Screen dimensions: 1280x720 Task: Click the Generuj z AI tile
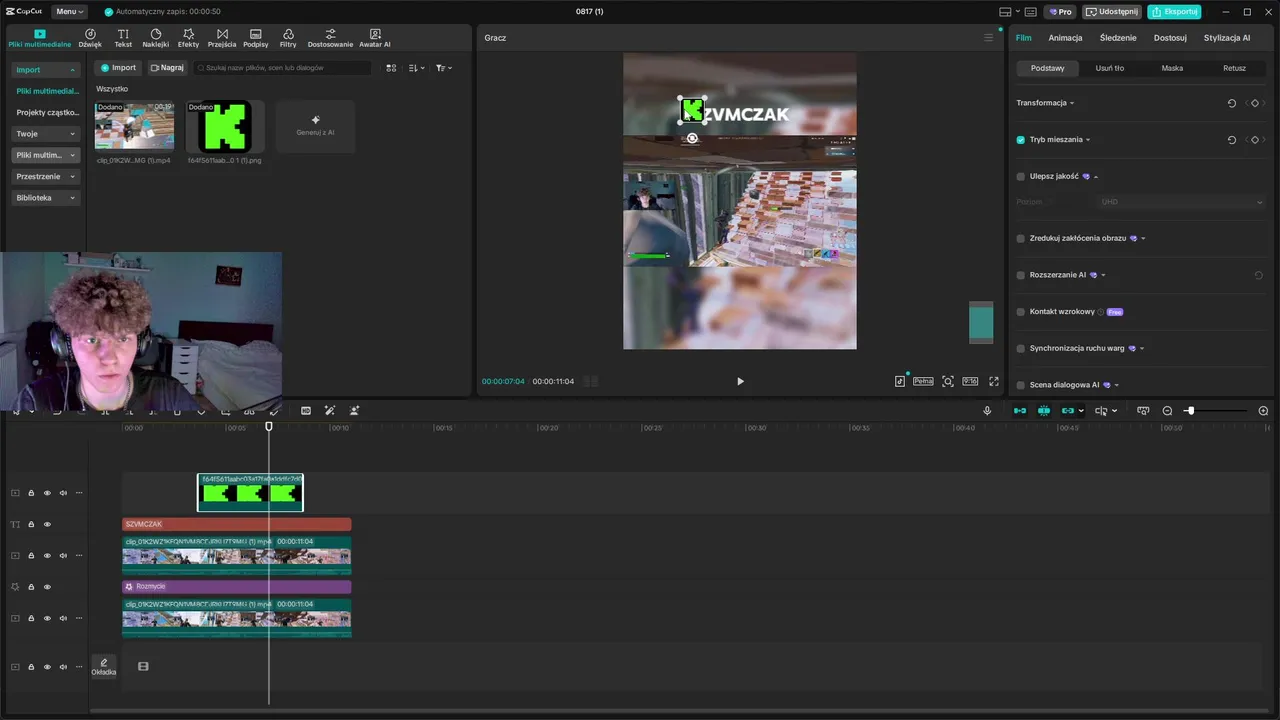[x=315, y=126]
